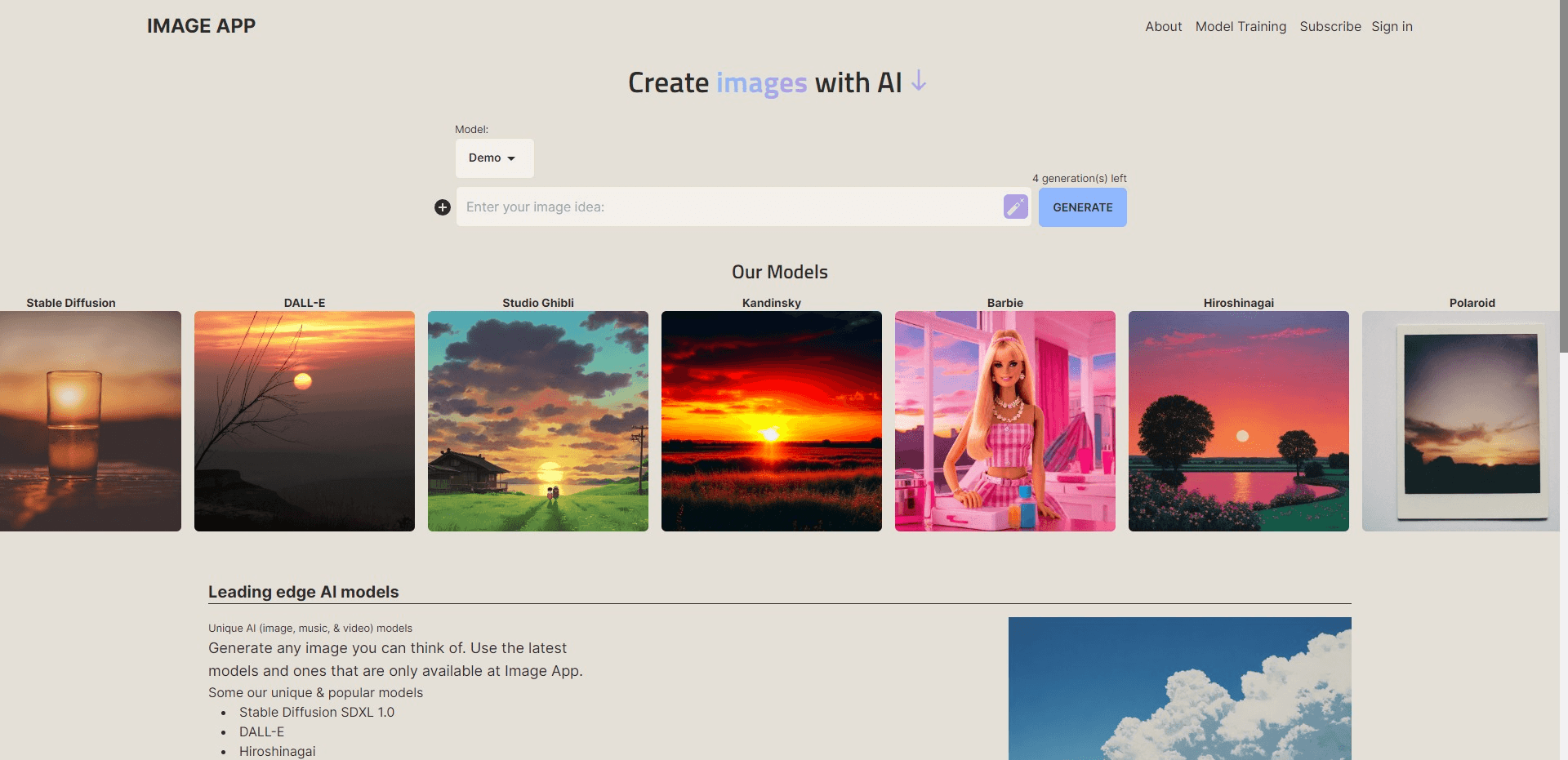
Task: Select the magic wand prompt-enhance icon
Action: point(1014,207)
